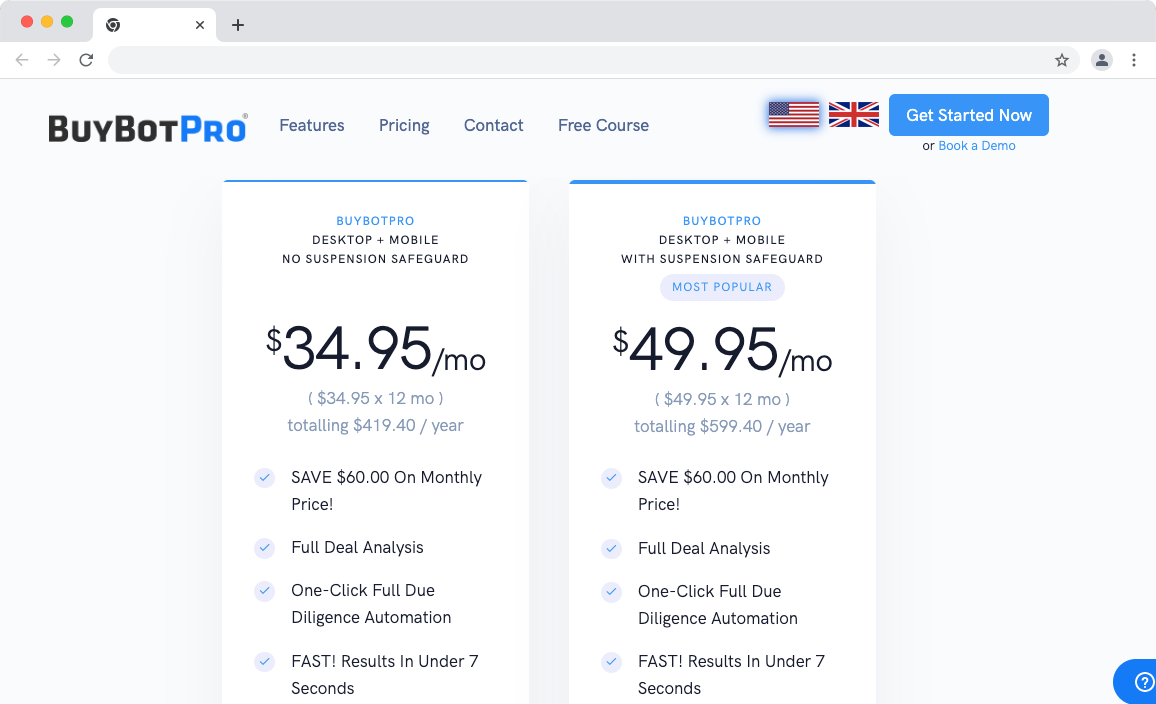The height and width of the screenshot is (704, 1156).
Task: Bookmark the page with the star icon
Action: click(x=1062, y=60)
